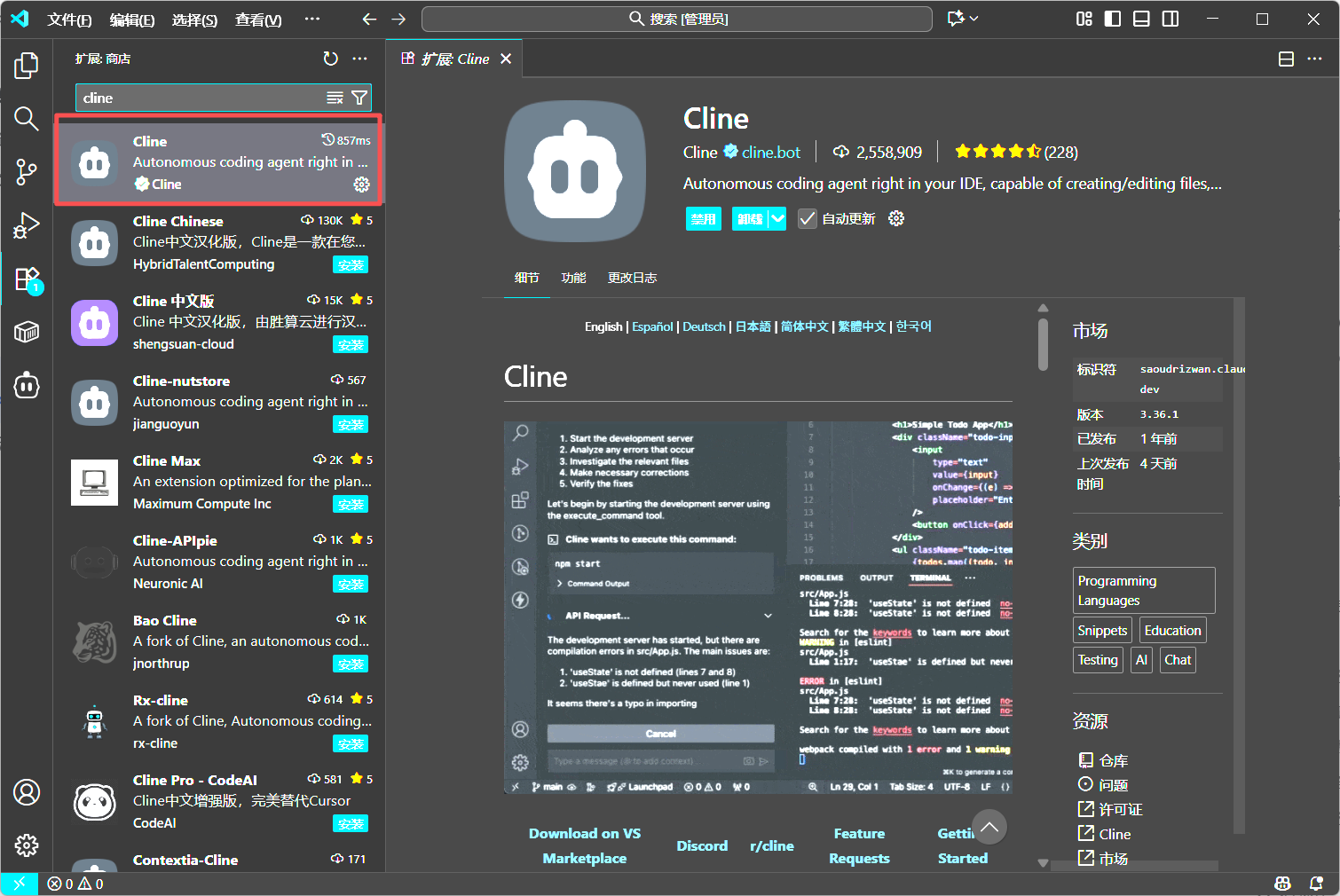Open extensions view more actions menu

(x=359, y=59)
